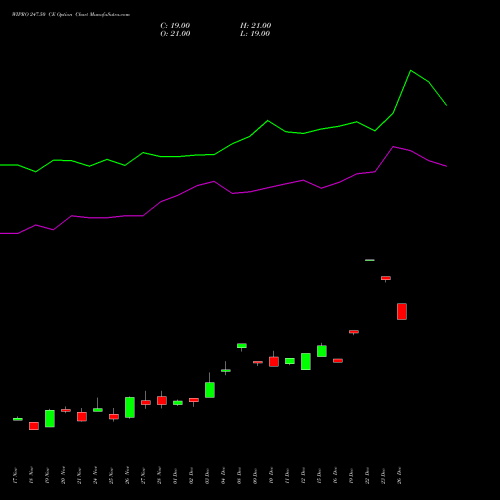
Task: Click the open value "O: 21.00"
Action: pyautogui.click(x=175, y=34)
